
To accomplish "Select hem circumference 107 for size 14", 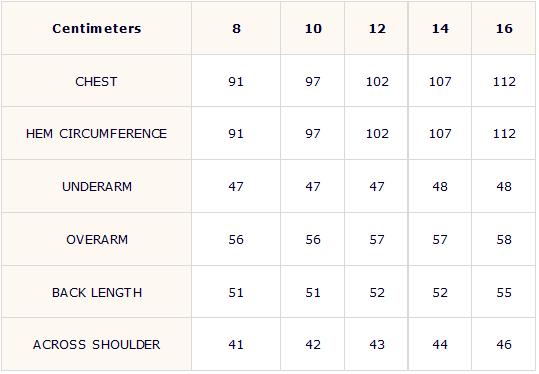I will pyautogui.click(x=440, y=134).
